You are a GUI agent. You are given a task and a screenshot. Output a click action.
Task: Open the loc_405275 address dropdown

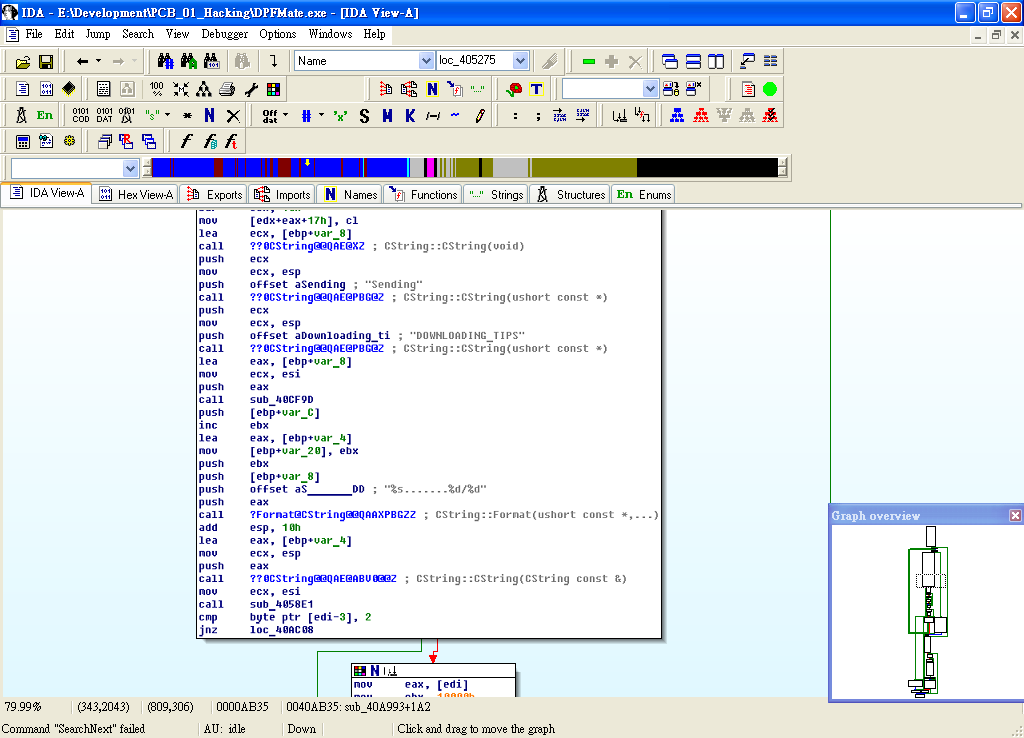click(520, 61)
